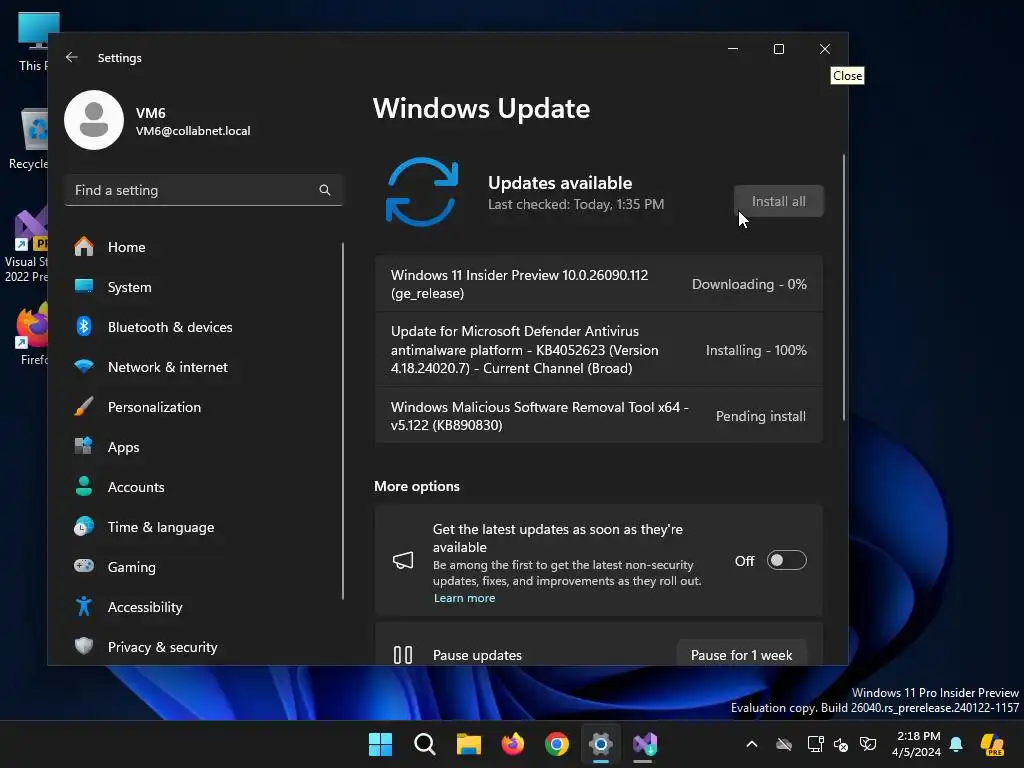This screenshot has height=768, width=1024.
Task: Click the Apps icon in sidebar
Action: (x=84, y=447)
